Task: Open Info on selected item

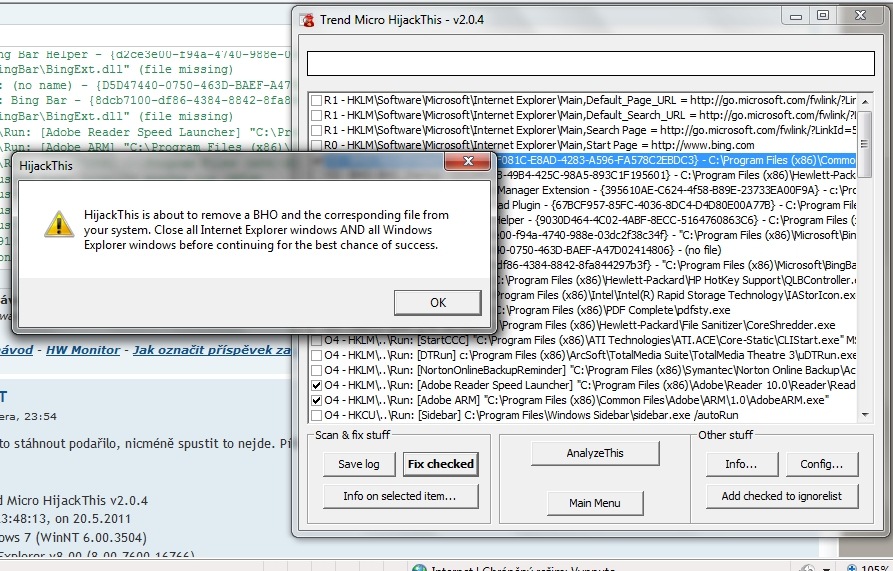Action: 400,496
